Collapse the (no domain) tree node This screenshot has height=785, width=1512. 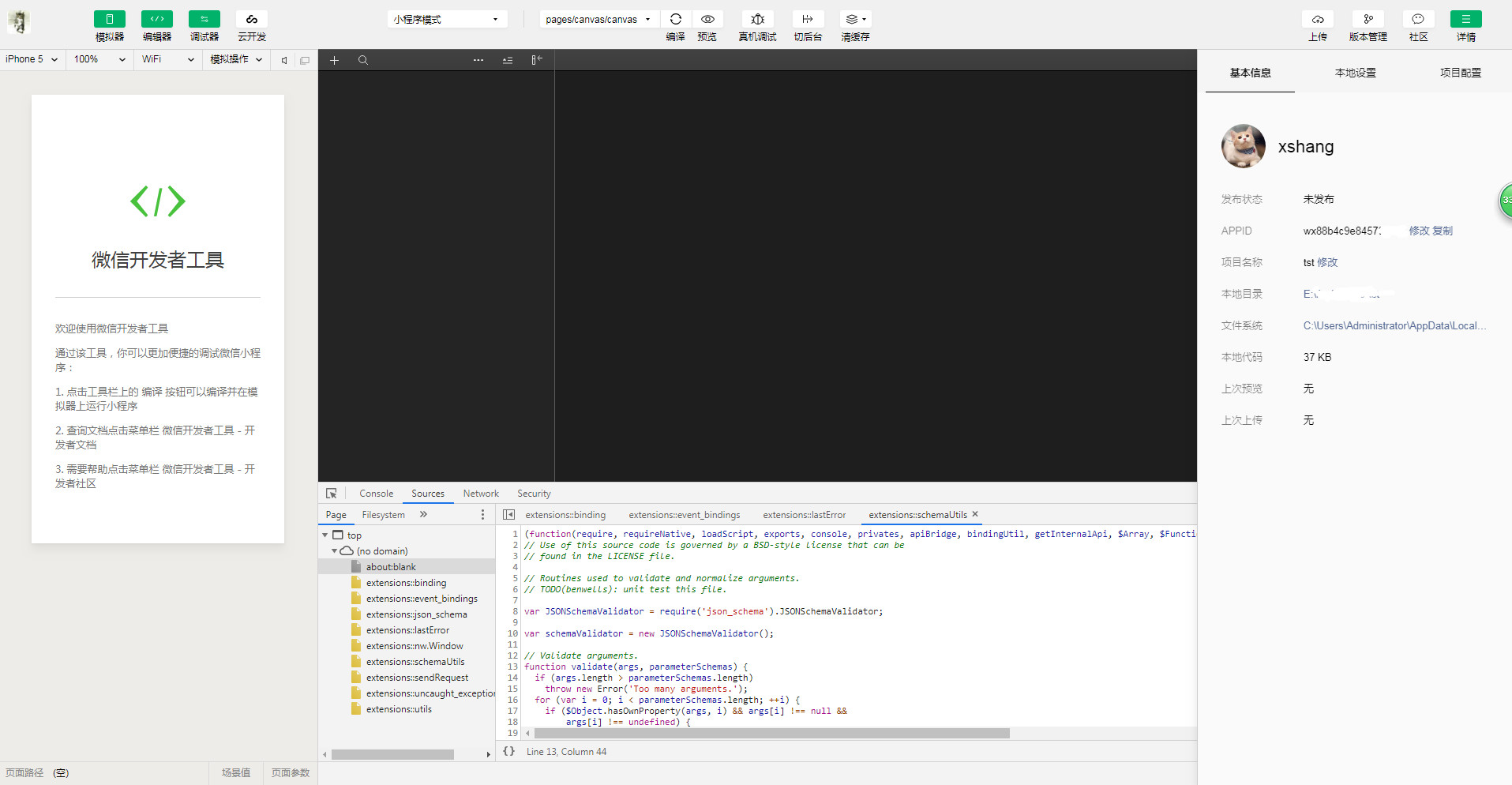tap(335, 551)
